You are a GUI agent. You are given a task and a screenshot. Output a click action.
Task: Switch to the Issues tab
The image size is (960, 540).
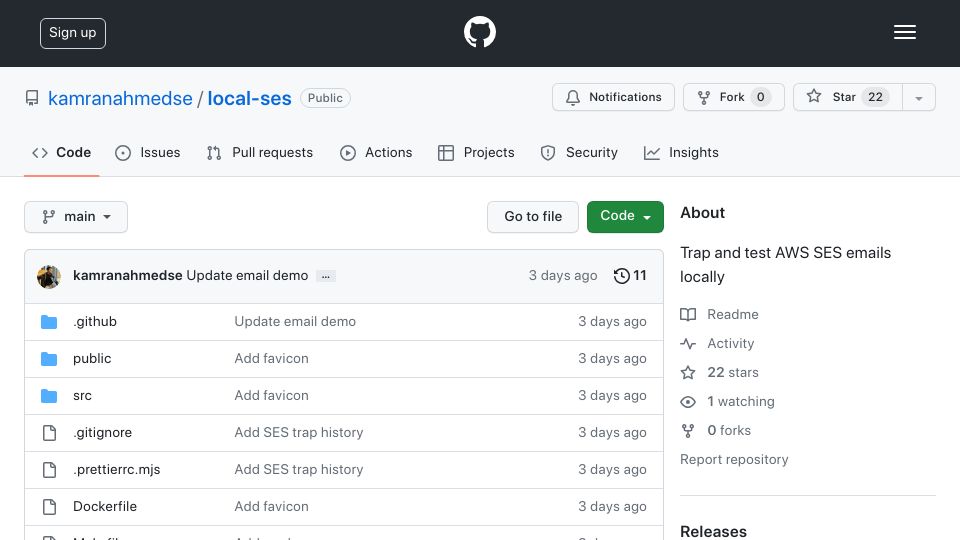point(148,152)
